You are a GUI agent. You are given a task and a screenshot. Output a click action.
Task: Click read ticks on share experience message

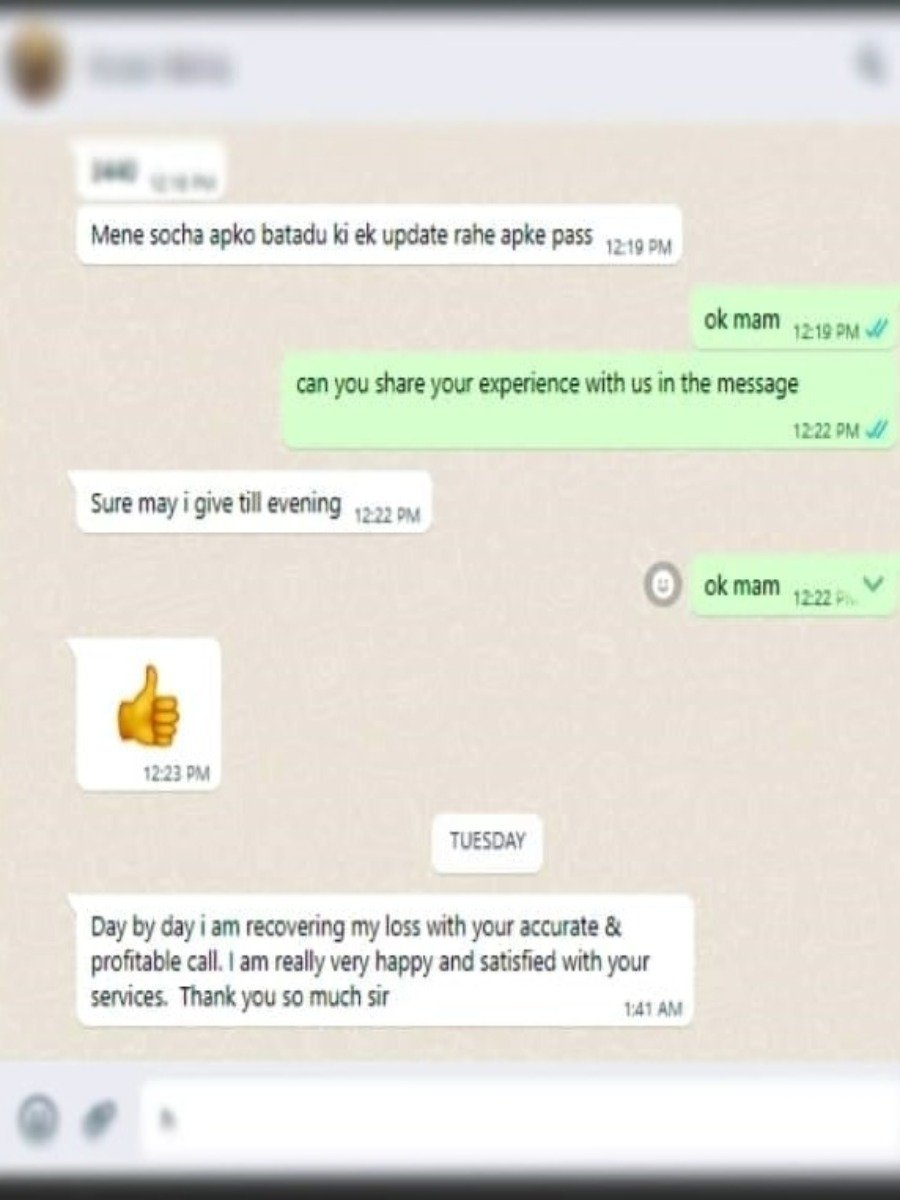876,431
